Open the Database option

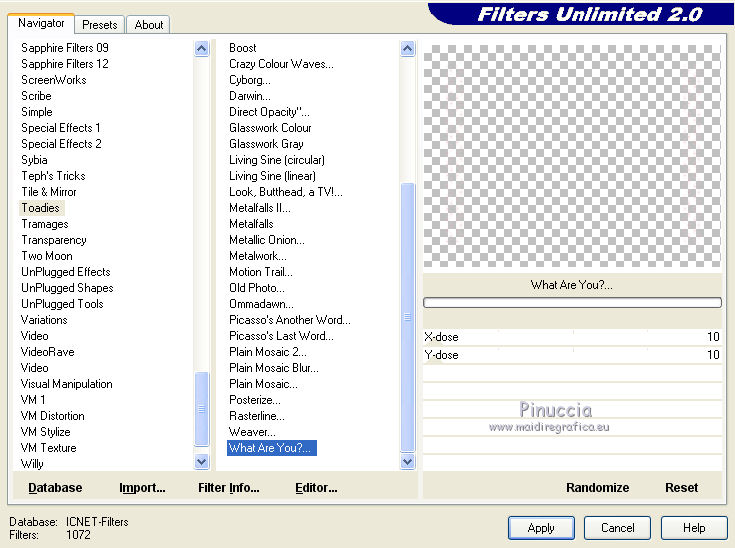pyautogui.click(x=55, y=488)
